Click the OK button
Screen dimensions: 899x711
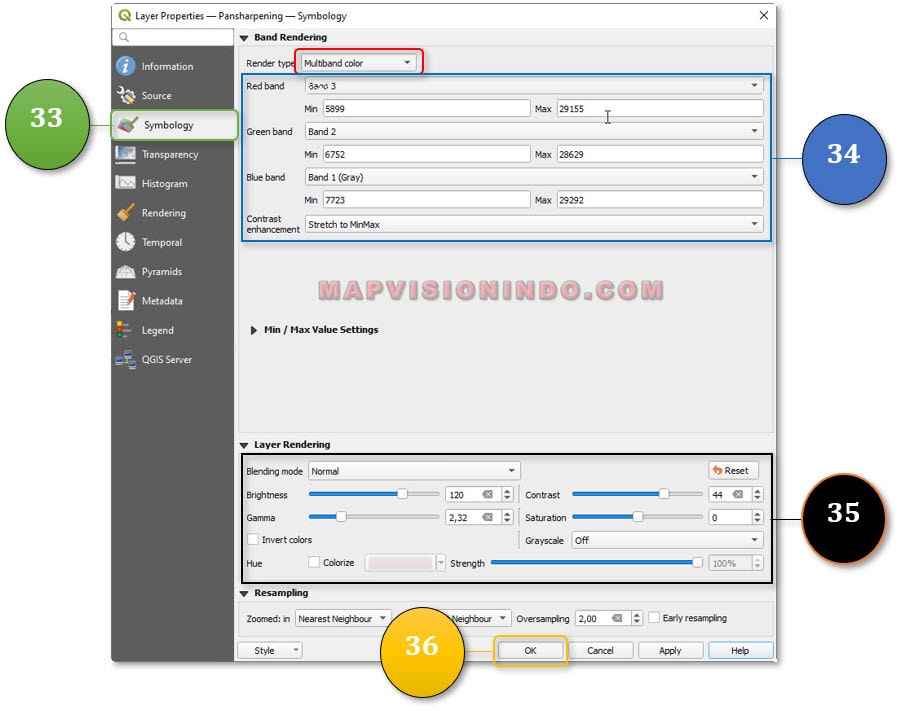(530, 650)
